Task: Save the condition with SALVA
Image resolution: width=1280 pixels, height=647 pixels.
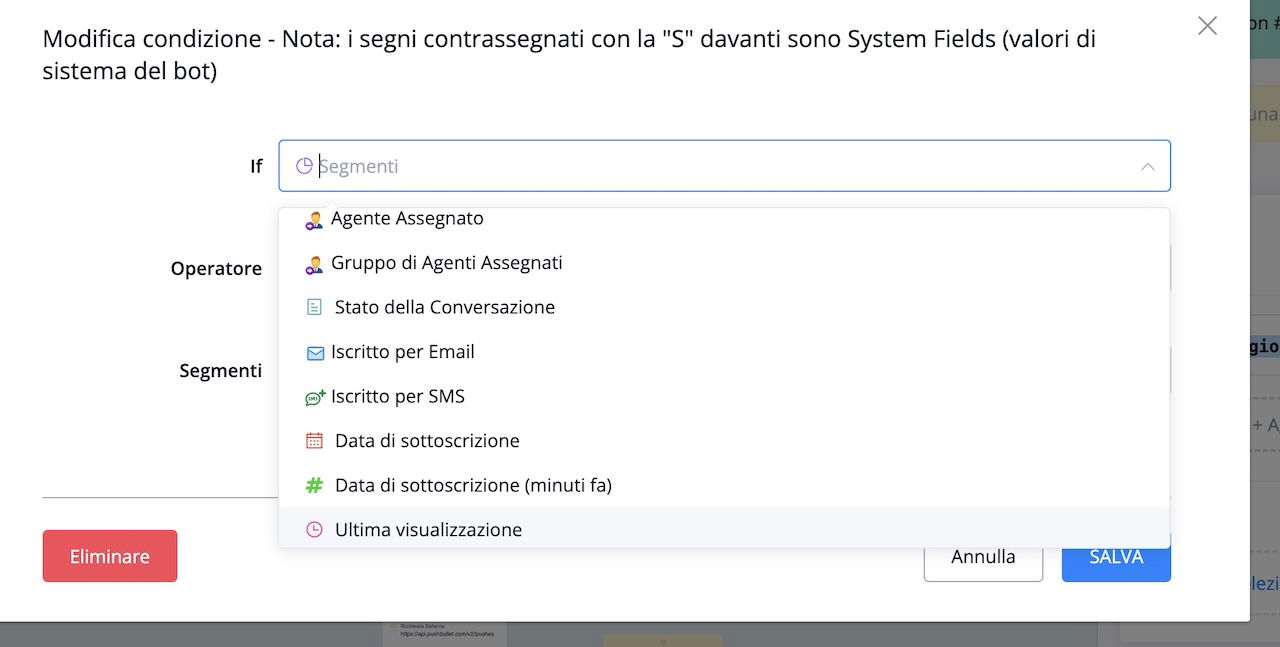Action: pos(1116,557)
